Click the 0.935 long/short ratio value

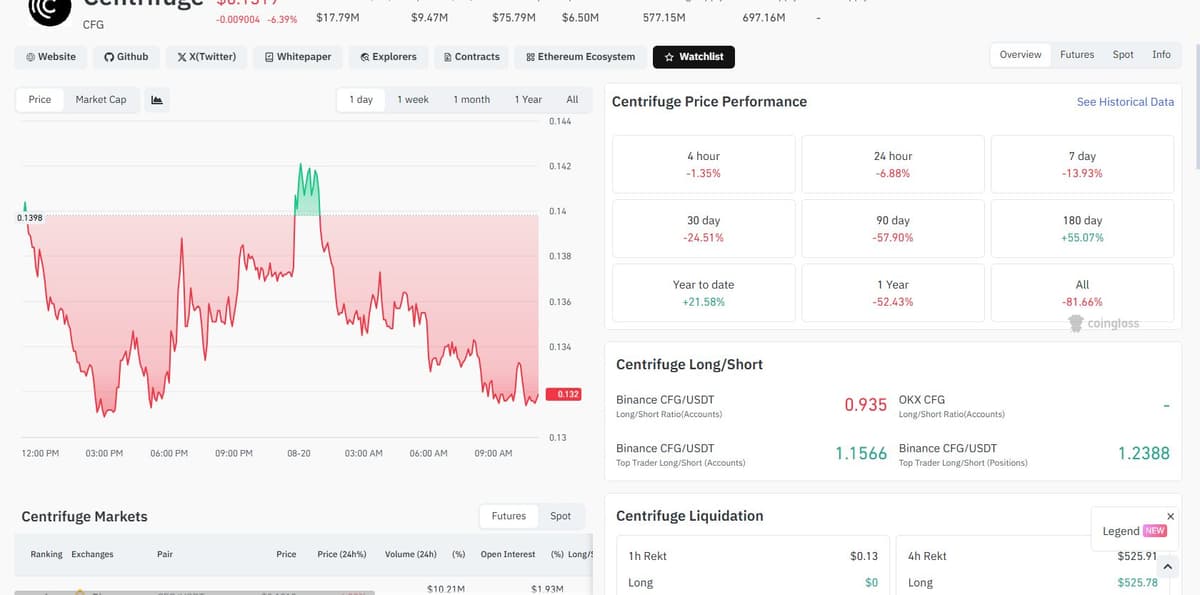tap(865, 405)
